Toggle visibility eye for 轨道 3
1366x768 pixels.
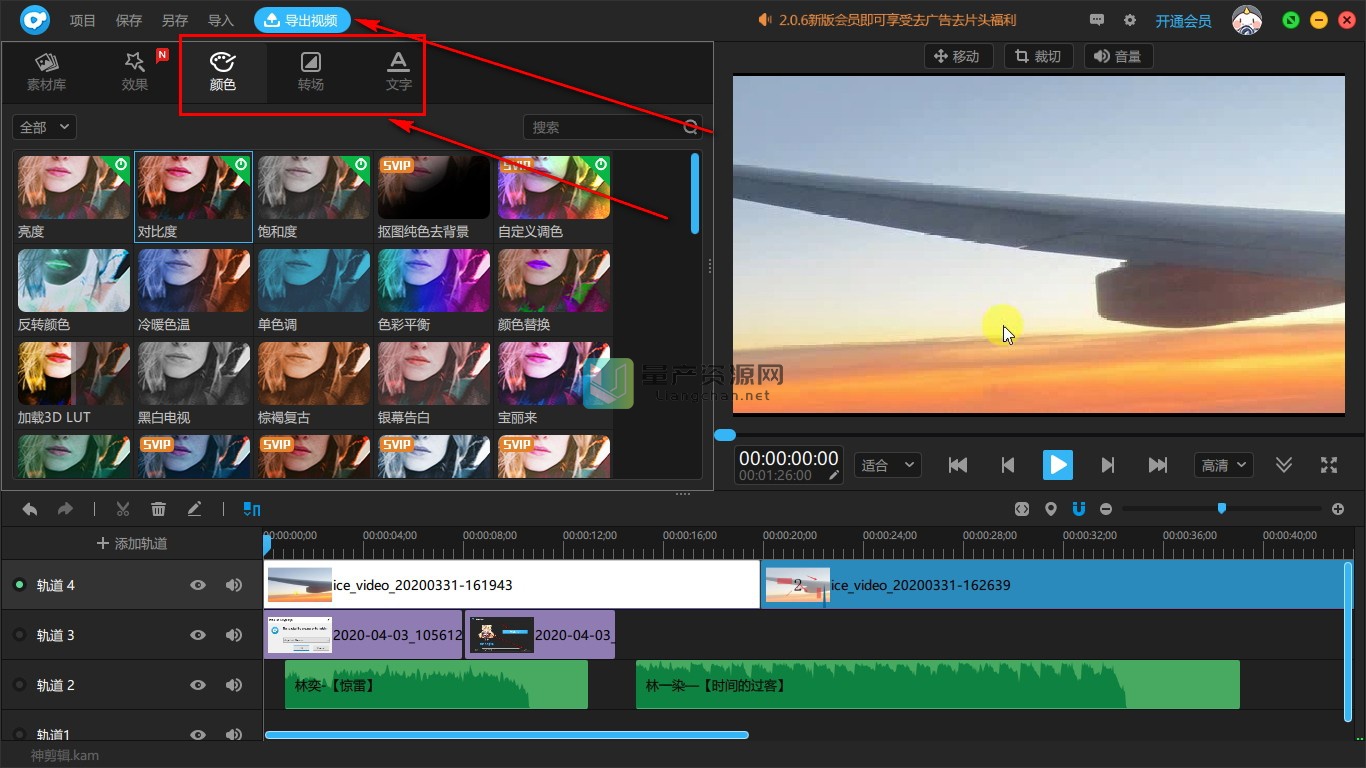click(x=198, y=635)
